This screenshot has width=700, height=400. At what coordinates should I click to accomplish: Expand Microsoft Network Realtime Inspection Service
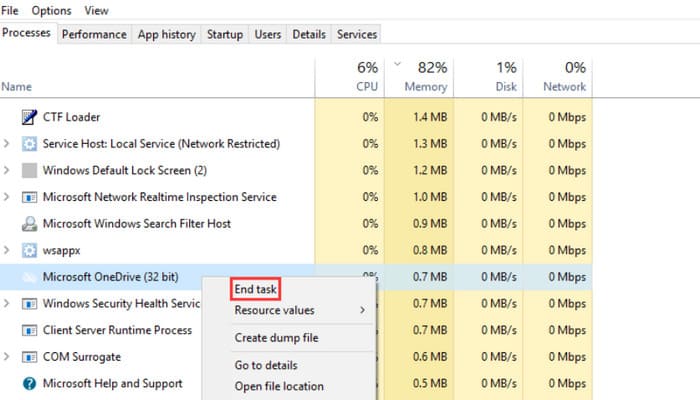click(x=6, y=197)
